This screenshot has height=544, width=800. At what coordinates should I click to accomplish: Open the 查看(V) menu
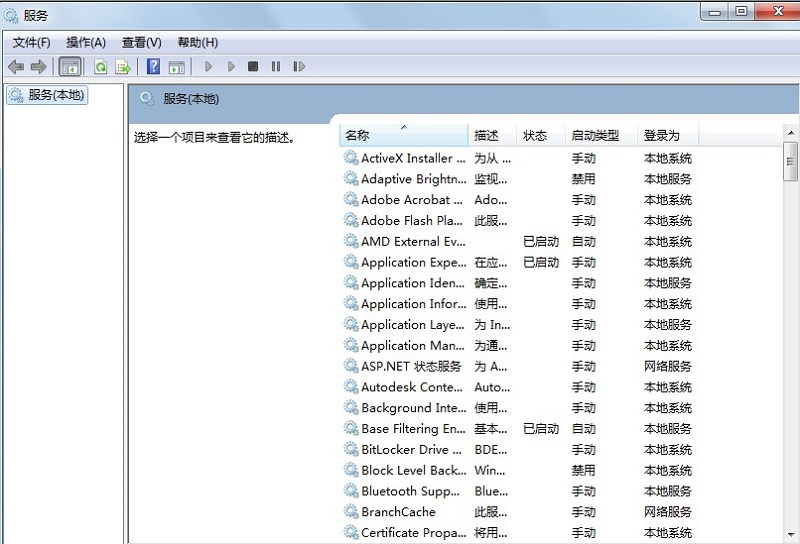pos(142,42)
